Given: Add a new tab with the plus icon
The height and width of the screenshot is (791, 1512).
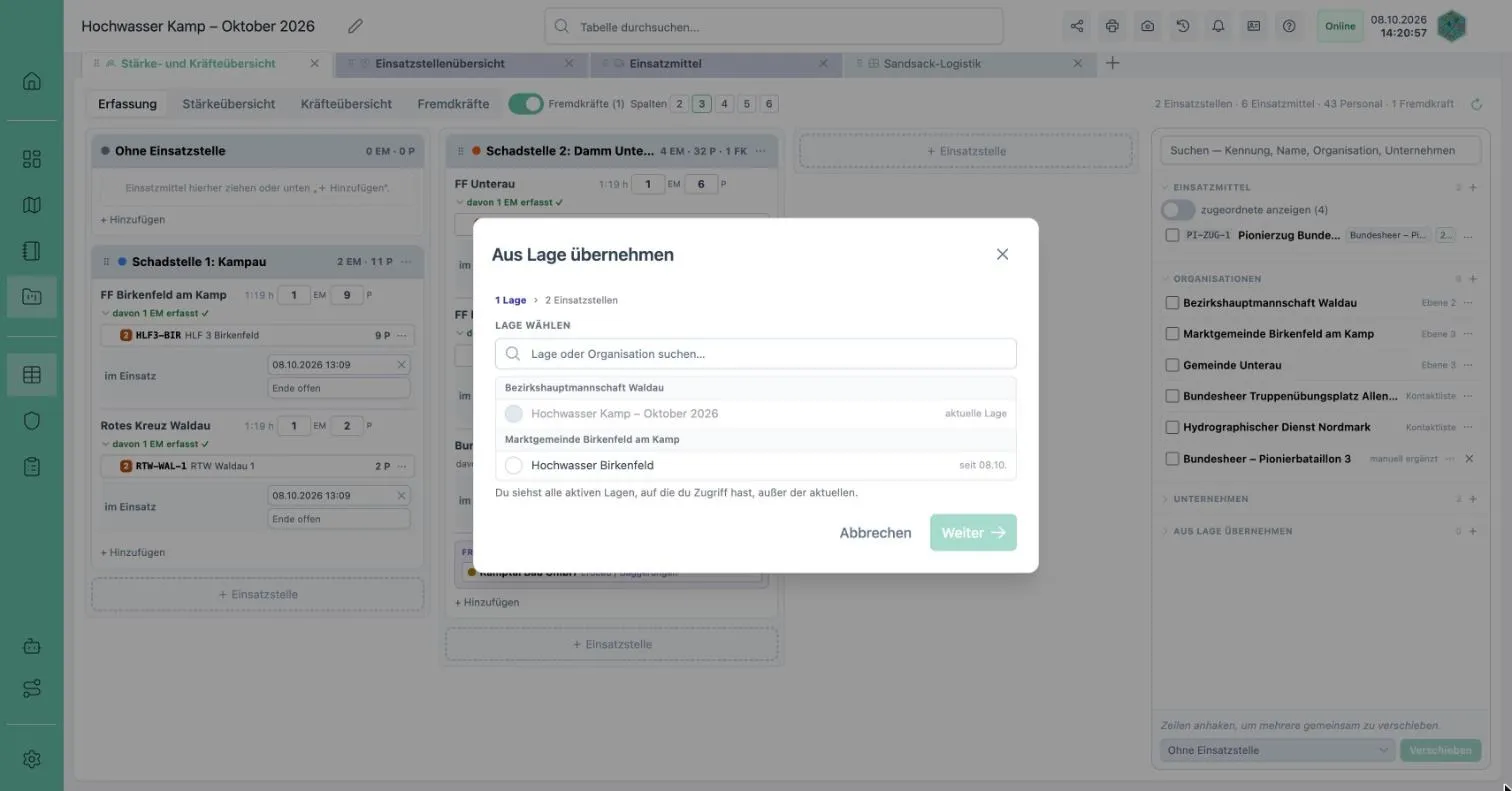Looking at the screenshot, I should (x=1112, y=63).
